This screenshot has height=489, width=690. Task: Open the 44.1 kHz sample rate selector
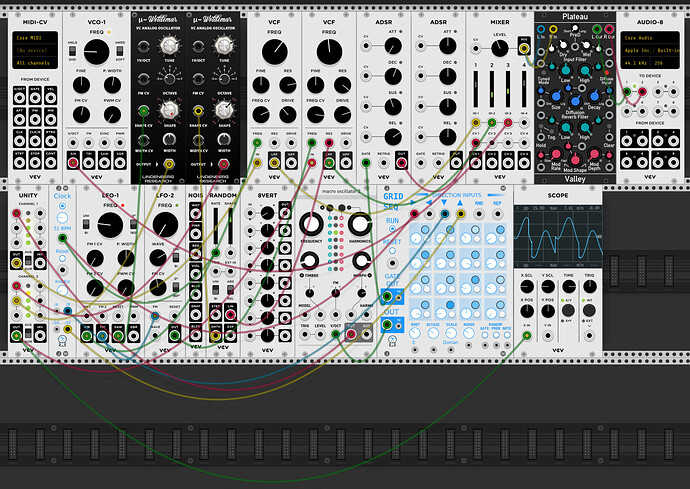click(636, 63)
